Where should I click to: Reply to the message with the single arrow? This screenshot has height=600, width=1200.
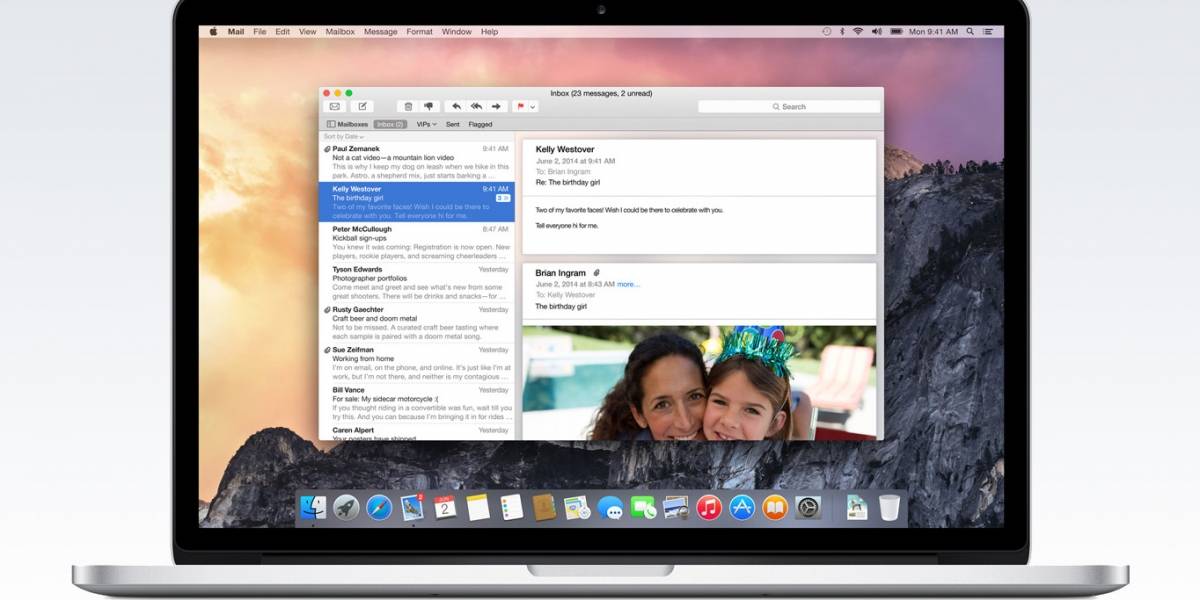tap(456, 106)
